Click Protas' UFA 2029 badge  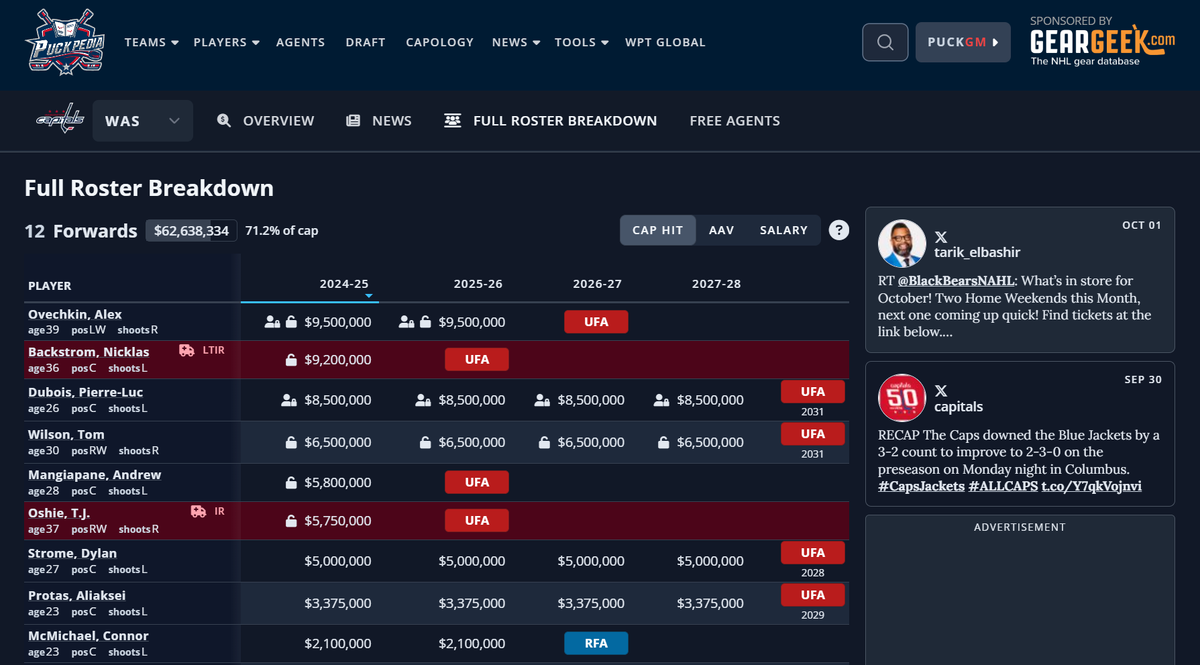coord(813,595)
